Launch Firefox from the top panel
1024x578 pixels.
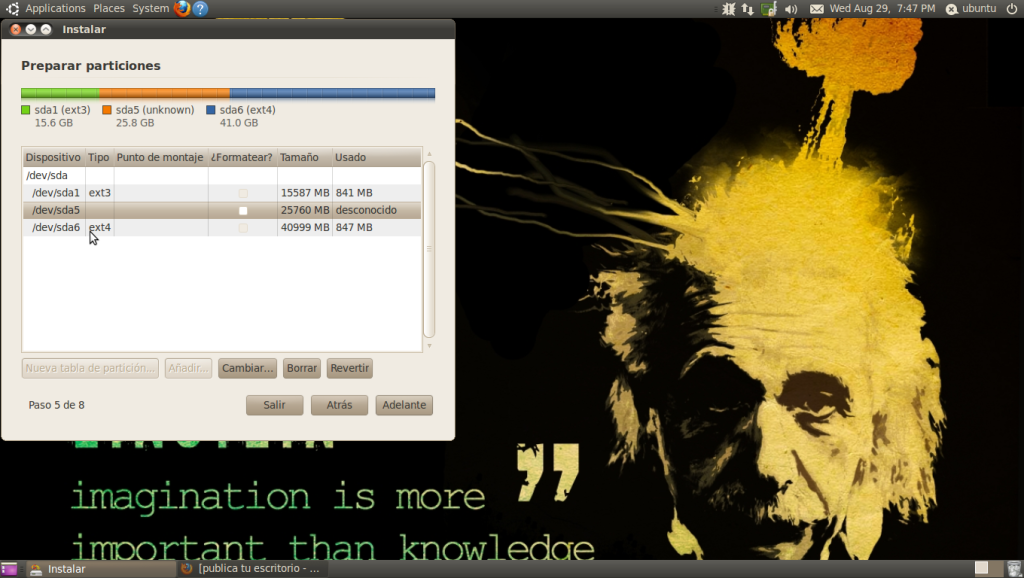point(182,8)
